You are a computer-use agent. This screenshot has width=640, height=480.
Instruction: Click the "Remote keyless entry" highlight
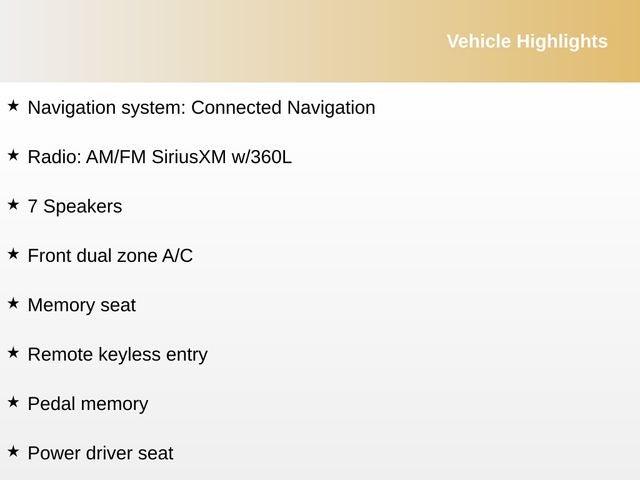click(117, 355)
